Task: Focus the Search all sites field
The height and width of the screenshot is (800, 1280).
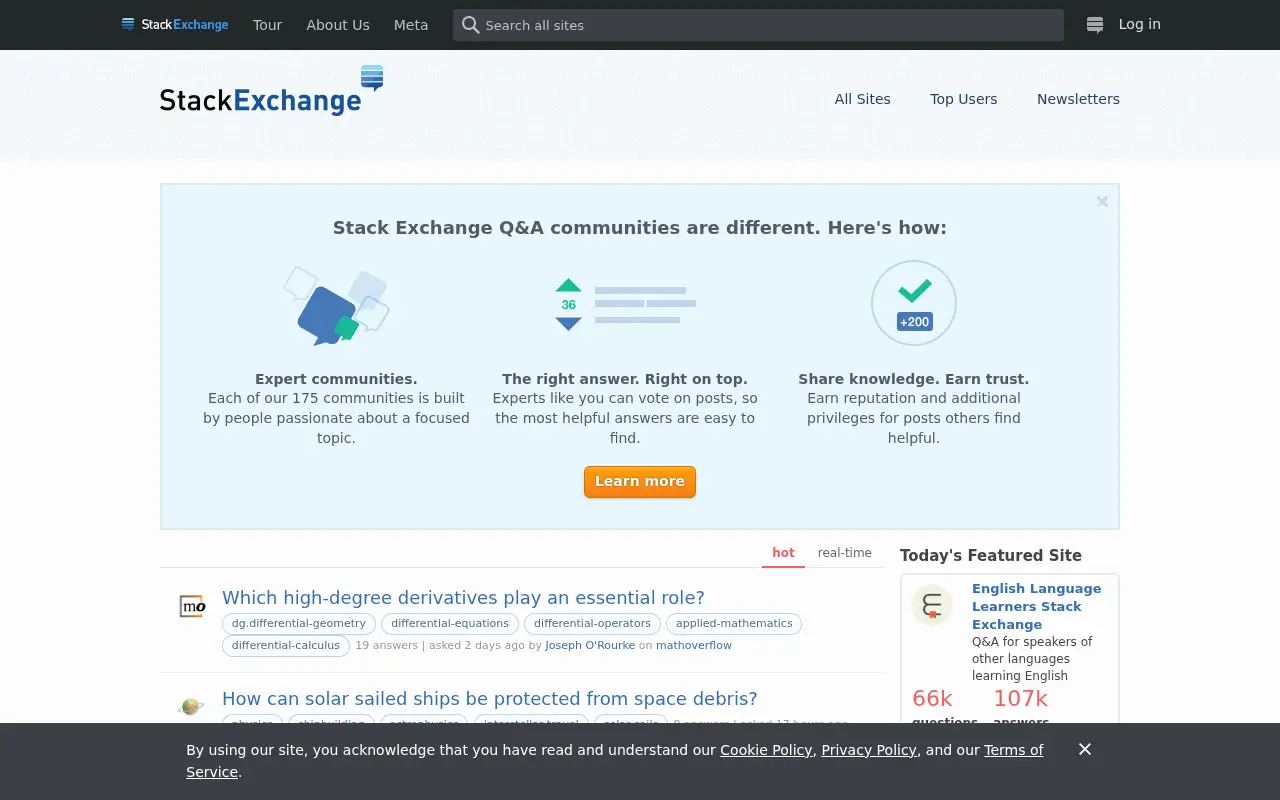Action: coord(758,25)
